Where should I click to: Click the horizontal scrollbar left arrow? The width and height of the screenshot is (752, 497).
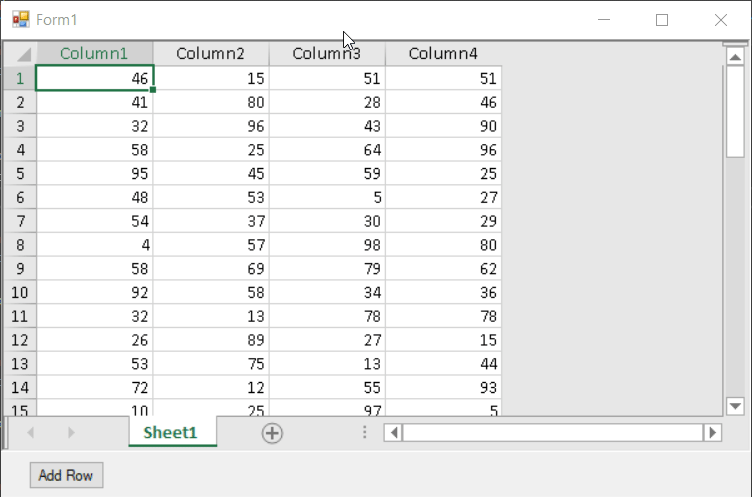tap(393, 433)
